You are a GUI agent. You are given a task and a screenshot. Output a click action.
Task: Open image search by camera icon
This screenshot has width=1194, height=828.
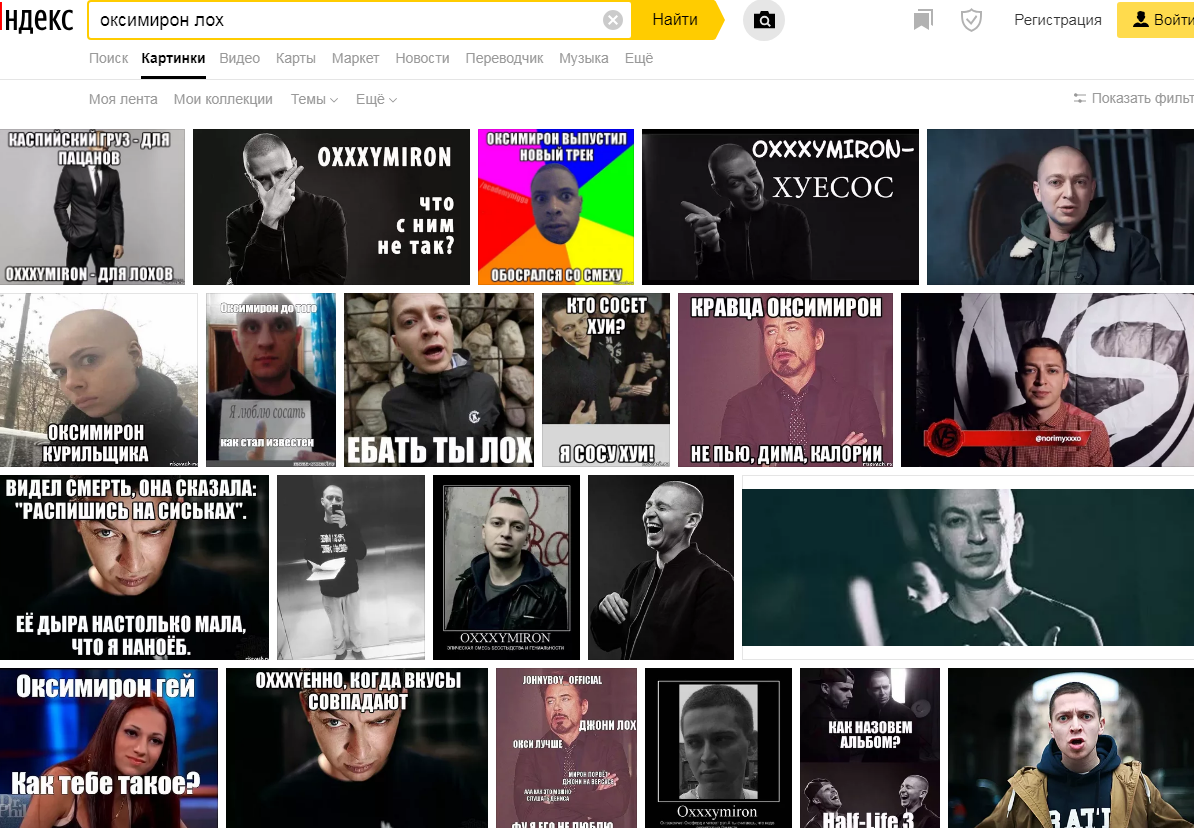pyautogui.click(x=764, y=20)
